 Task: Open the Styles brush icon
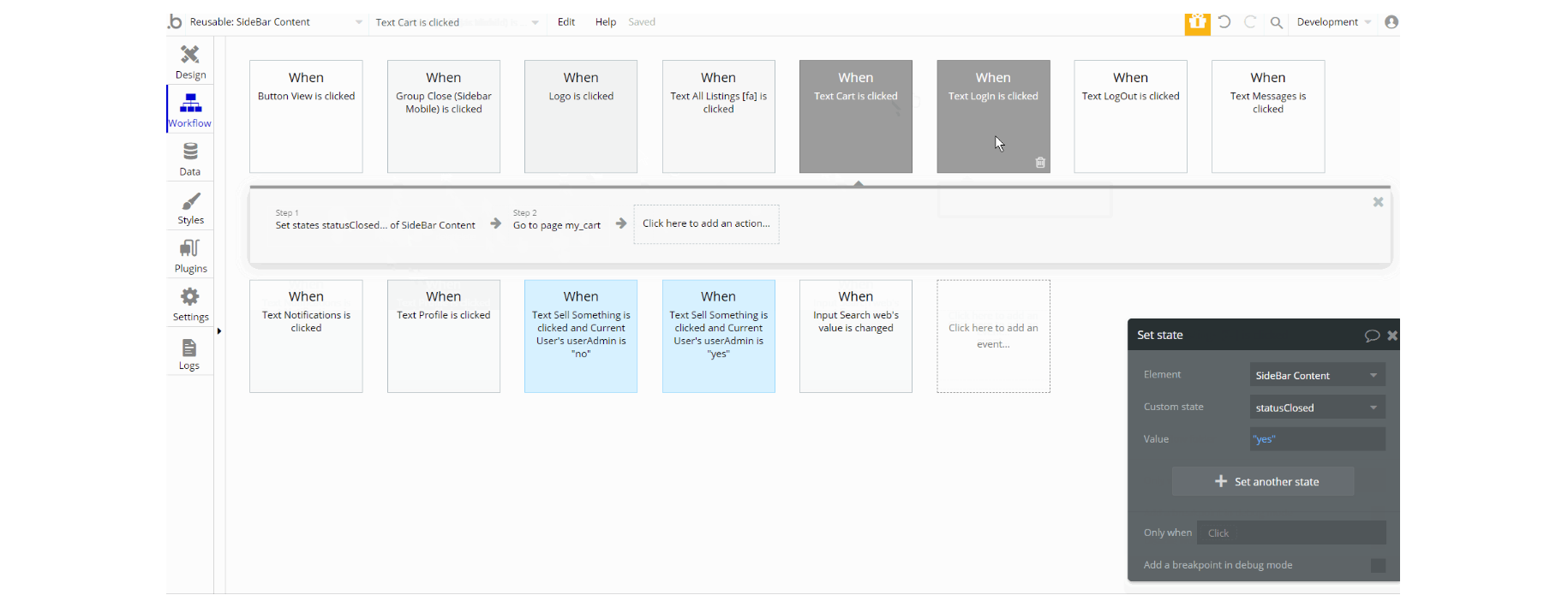pyautogui.click(x=190, y=201)
